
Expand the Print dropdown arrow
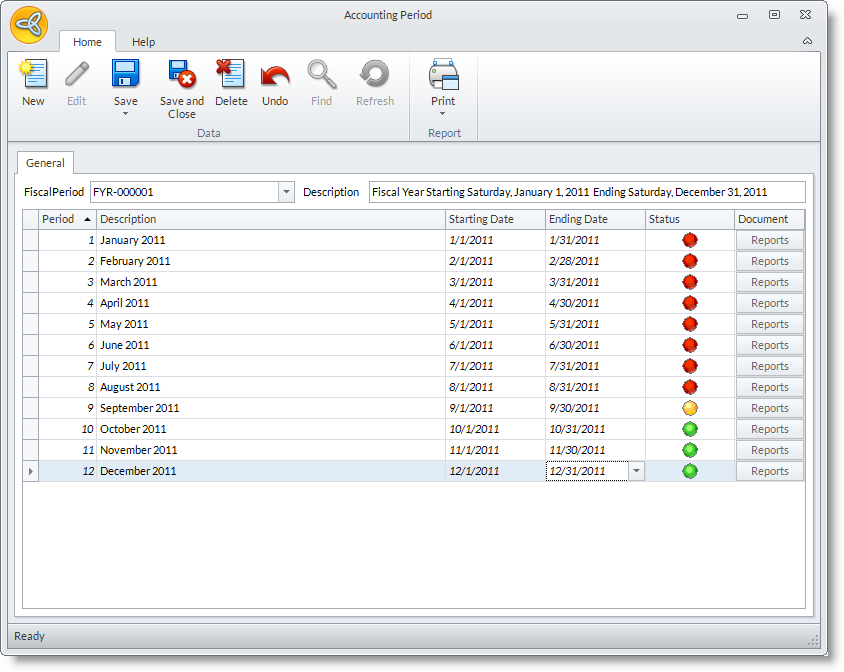[x=443, y=113]
